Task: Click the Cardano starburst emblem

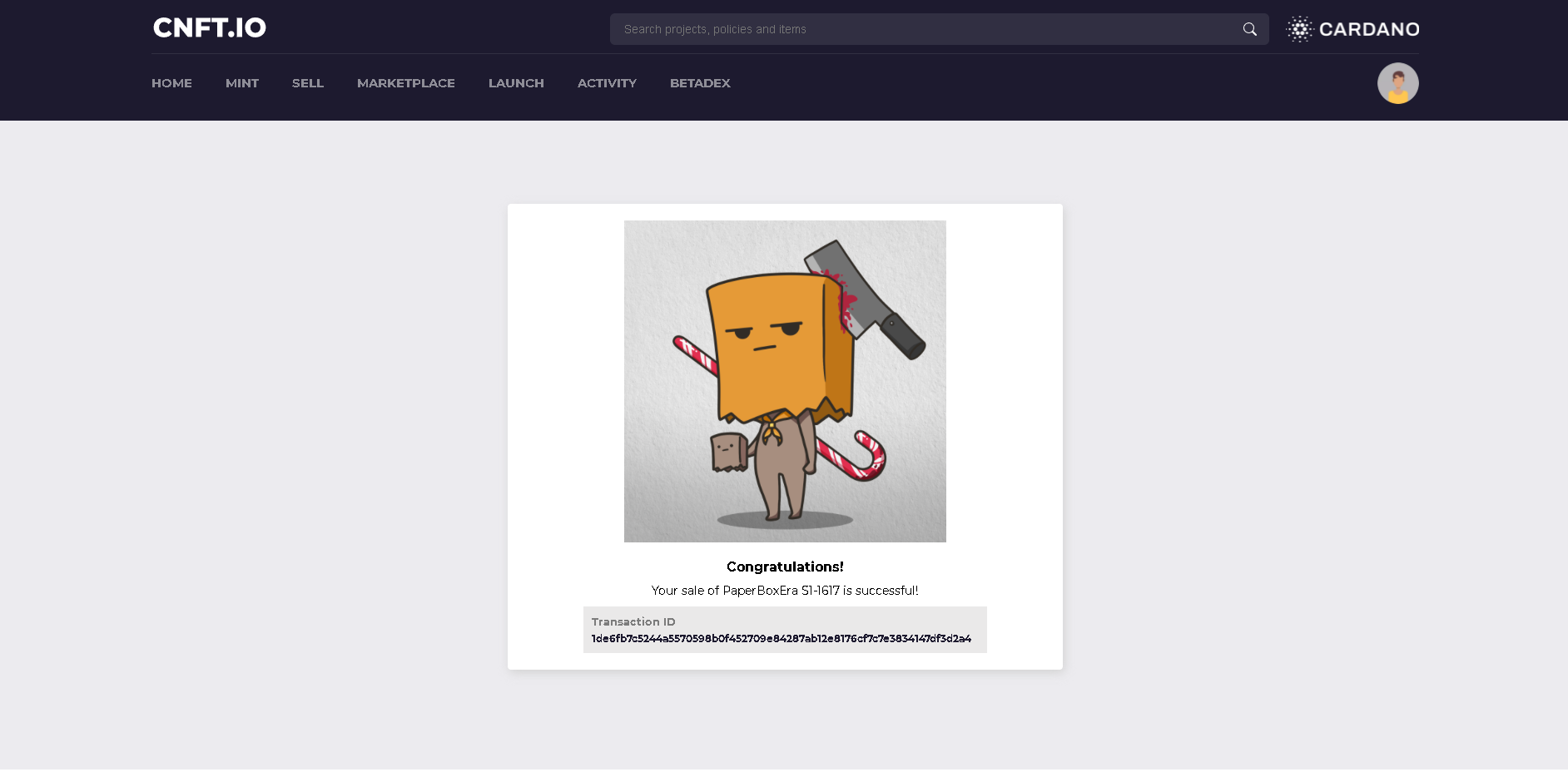Action: (1298, 28)
